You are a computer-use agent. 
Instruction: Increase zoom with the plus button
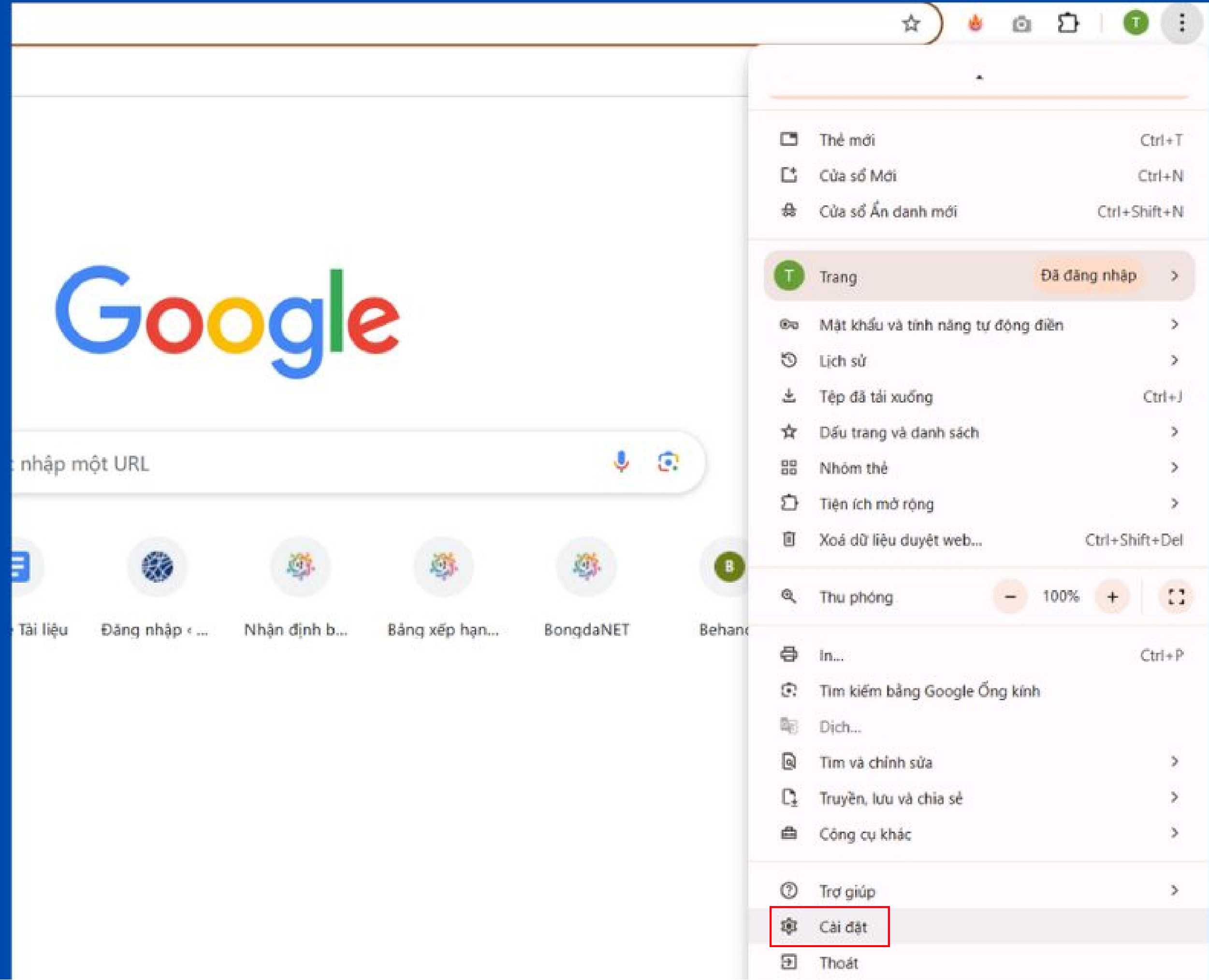point(1112,597)
